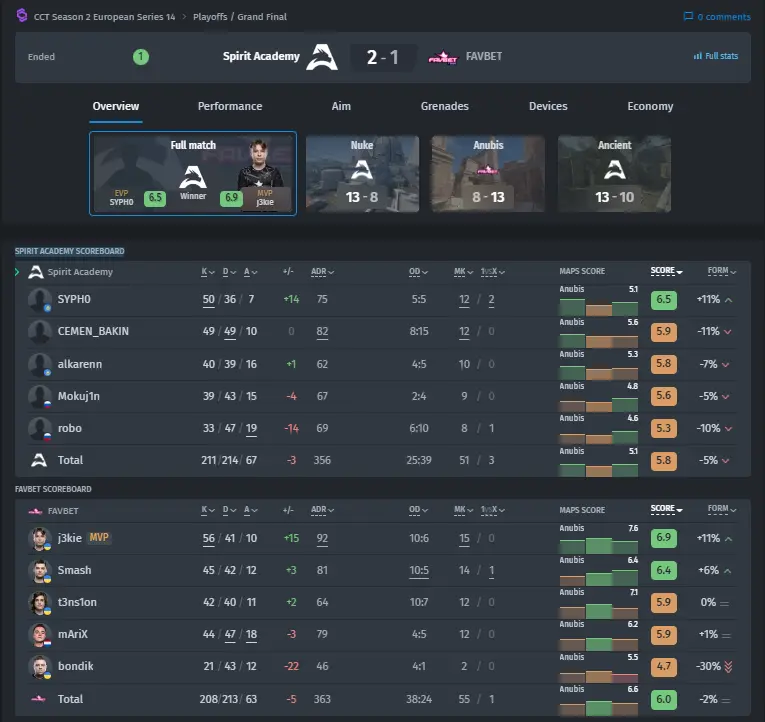Open the Economy tab
The width and height of the screenshot is (765, 722).
point(650,106)
